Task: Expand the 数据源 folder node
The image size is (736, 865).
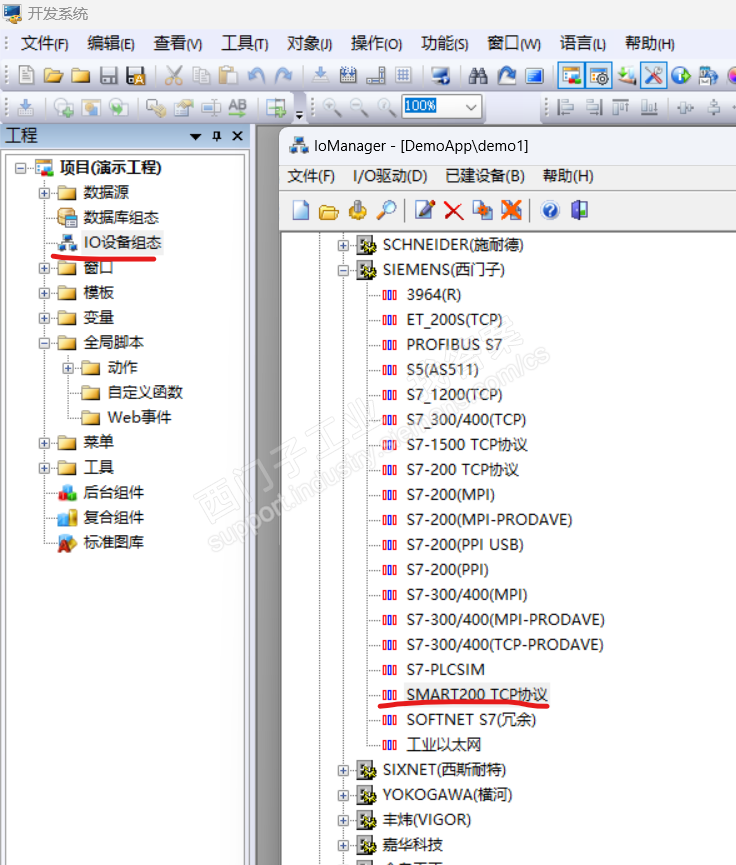Action: [44, 193]
